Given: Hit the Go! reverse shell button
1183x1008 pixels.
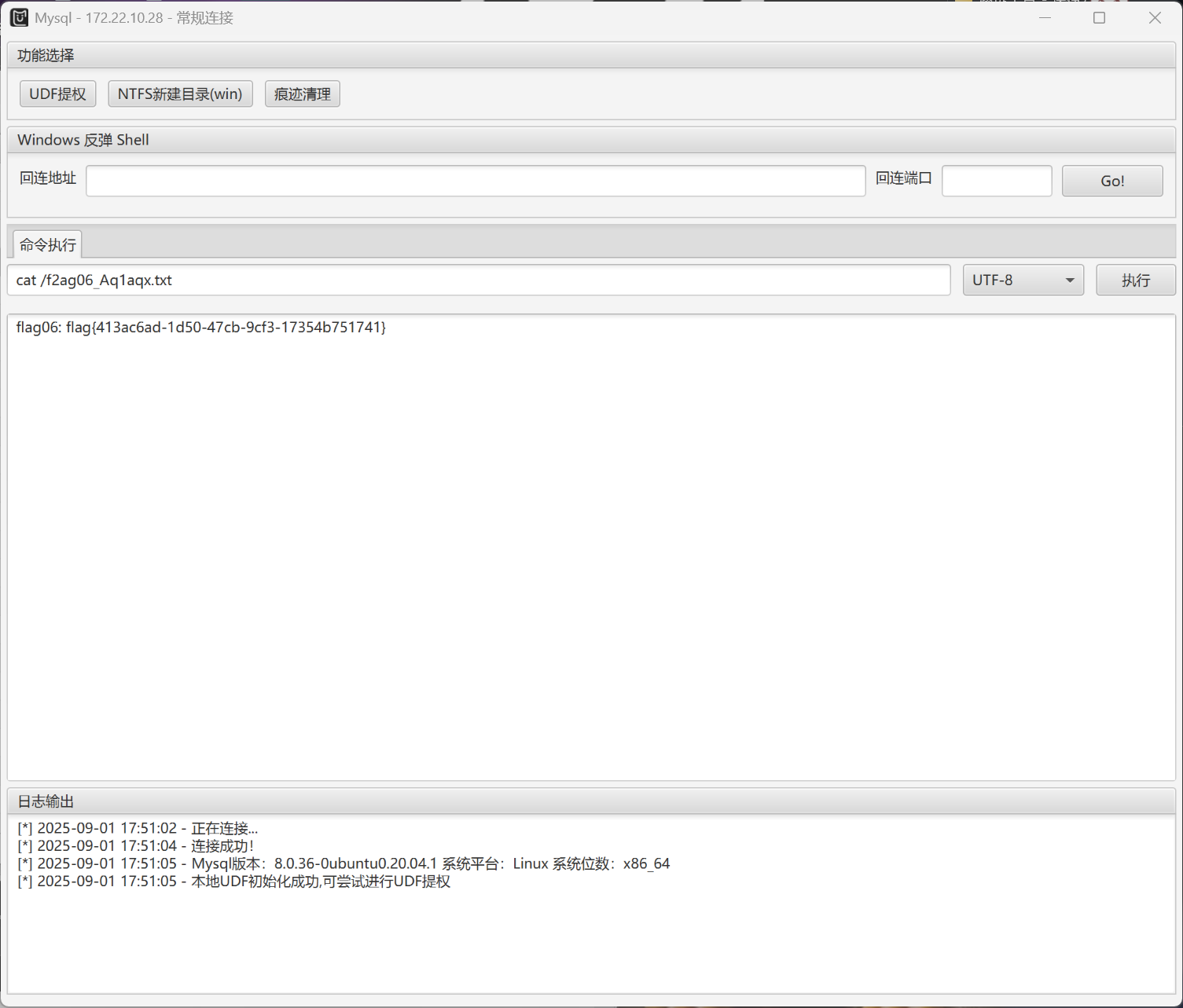Looking at the screenshot, I should pos(1111,181).
